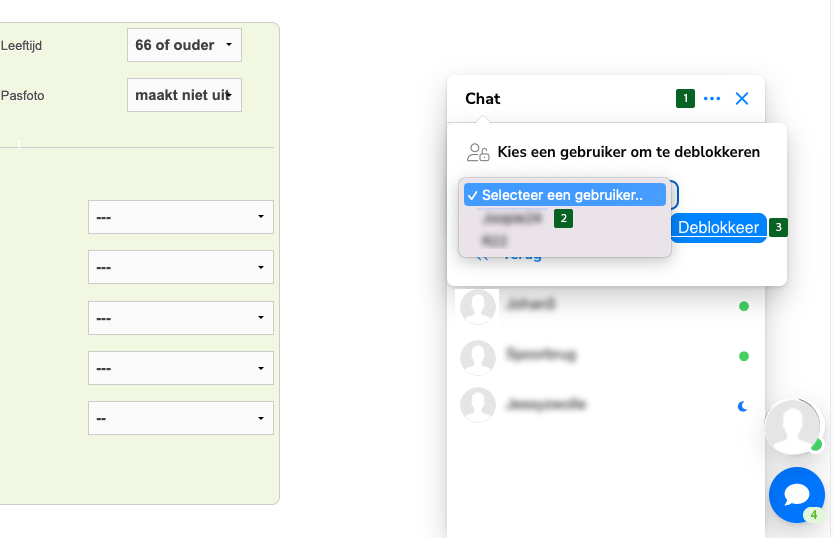834x538 pixels.
Task: Click the Deblokkeer button
Action: point(718,228)
